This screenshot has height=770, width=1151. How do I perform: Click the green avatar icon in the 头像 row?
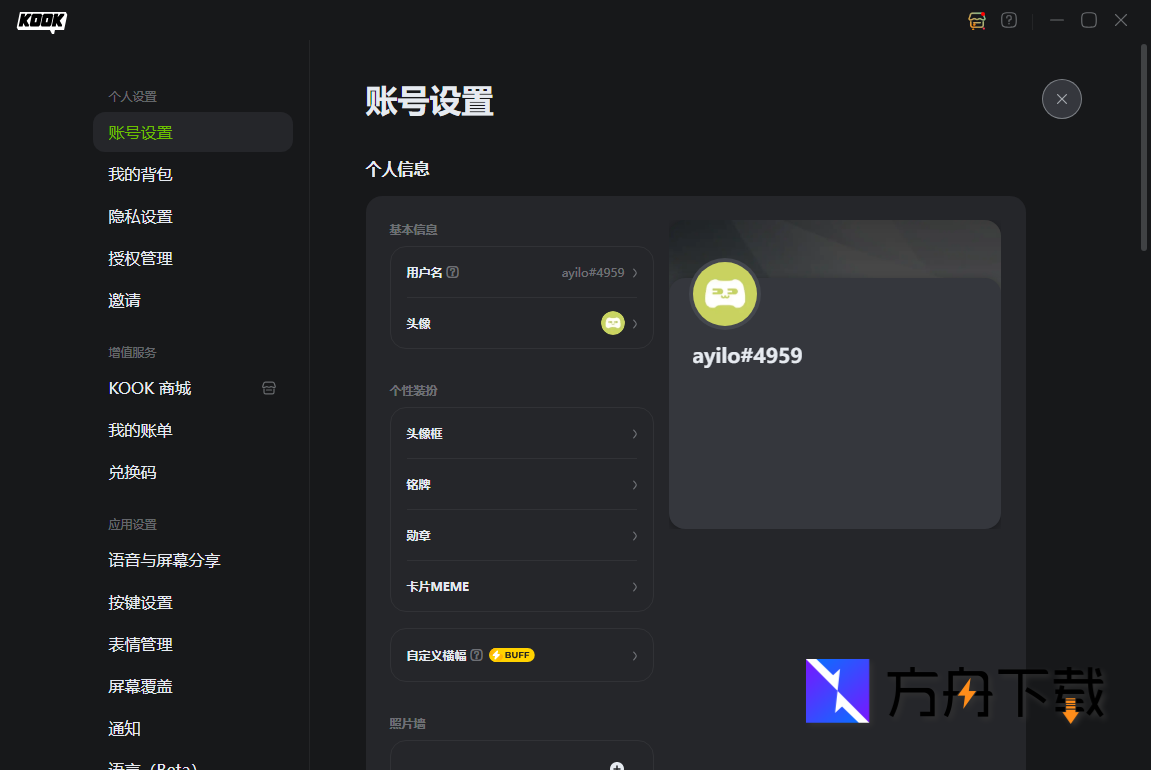tap(613, 323)
